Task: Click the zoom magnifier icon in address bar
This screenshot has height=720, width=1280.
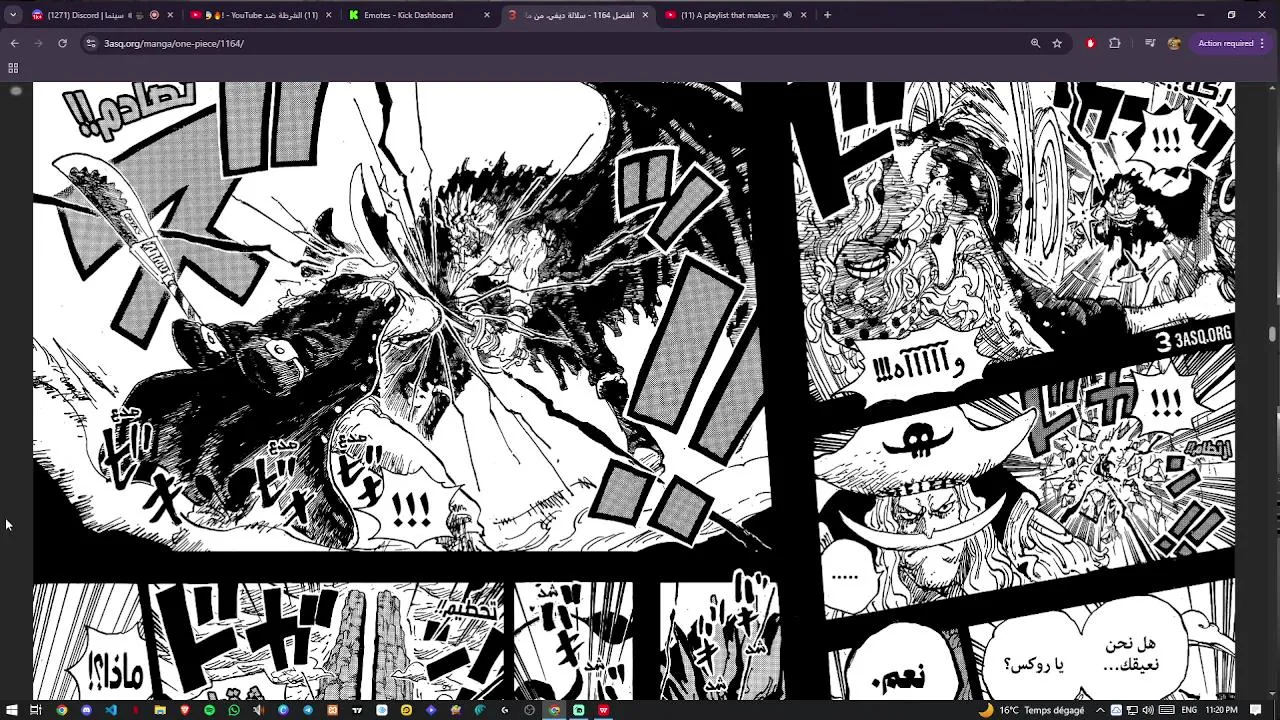Action: click(1035, 43)
